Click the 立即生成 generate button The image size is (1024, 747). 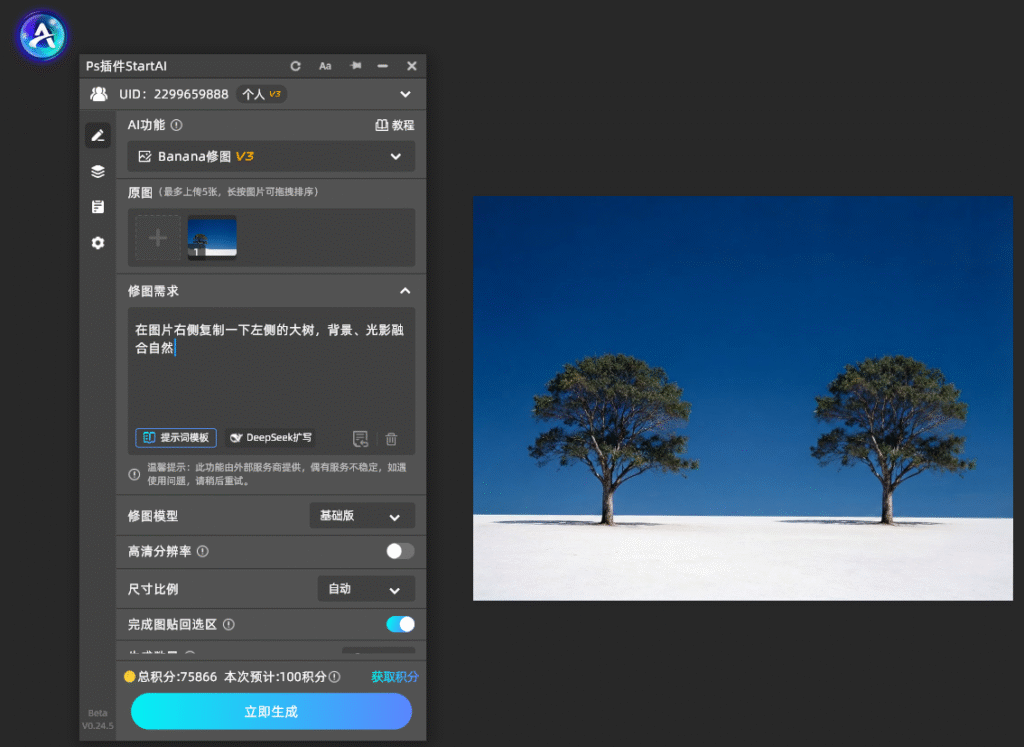271,711
